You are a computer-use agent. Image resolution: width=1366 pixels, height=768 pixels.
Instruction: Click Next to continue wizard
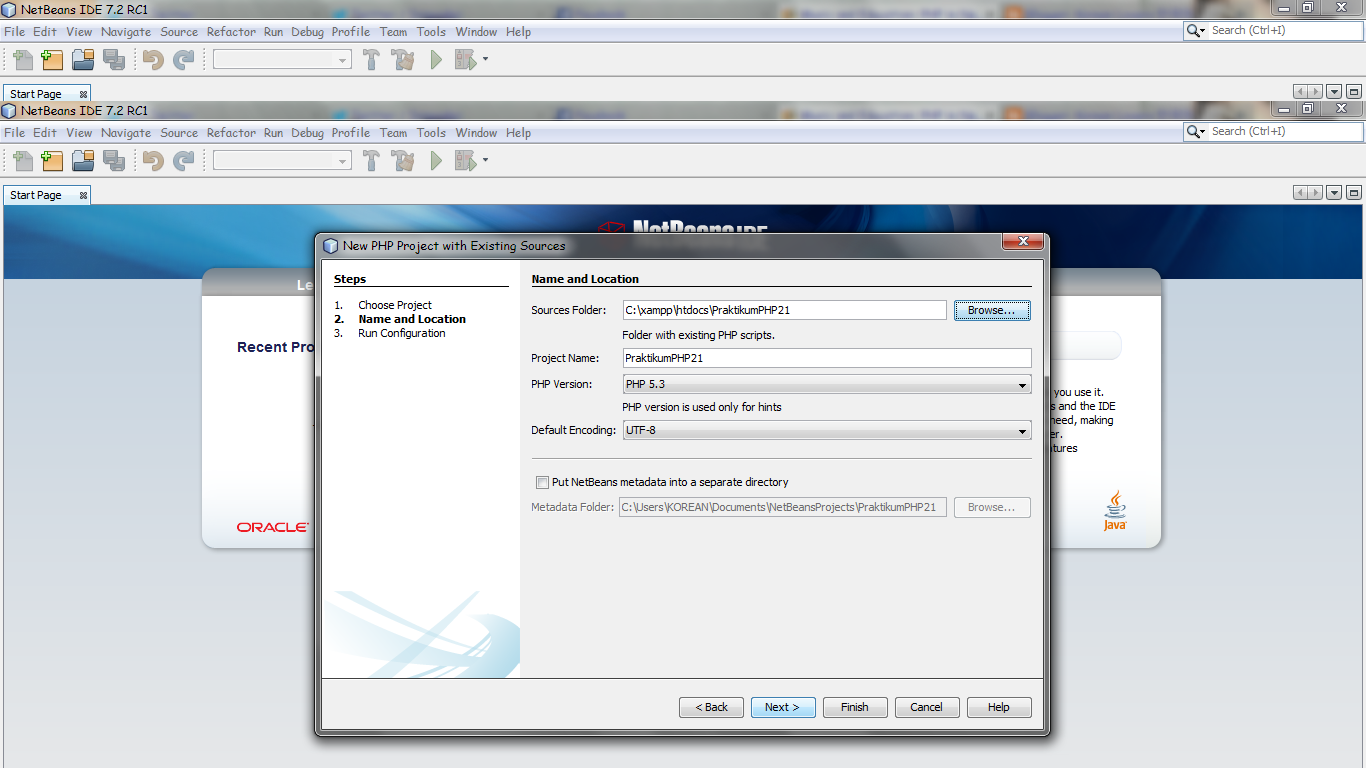pos(783,707)
